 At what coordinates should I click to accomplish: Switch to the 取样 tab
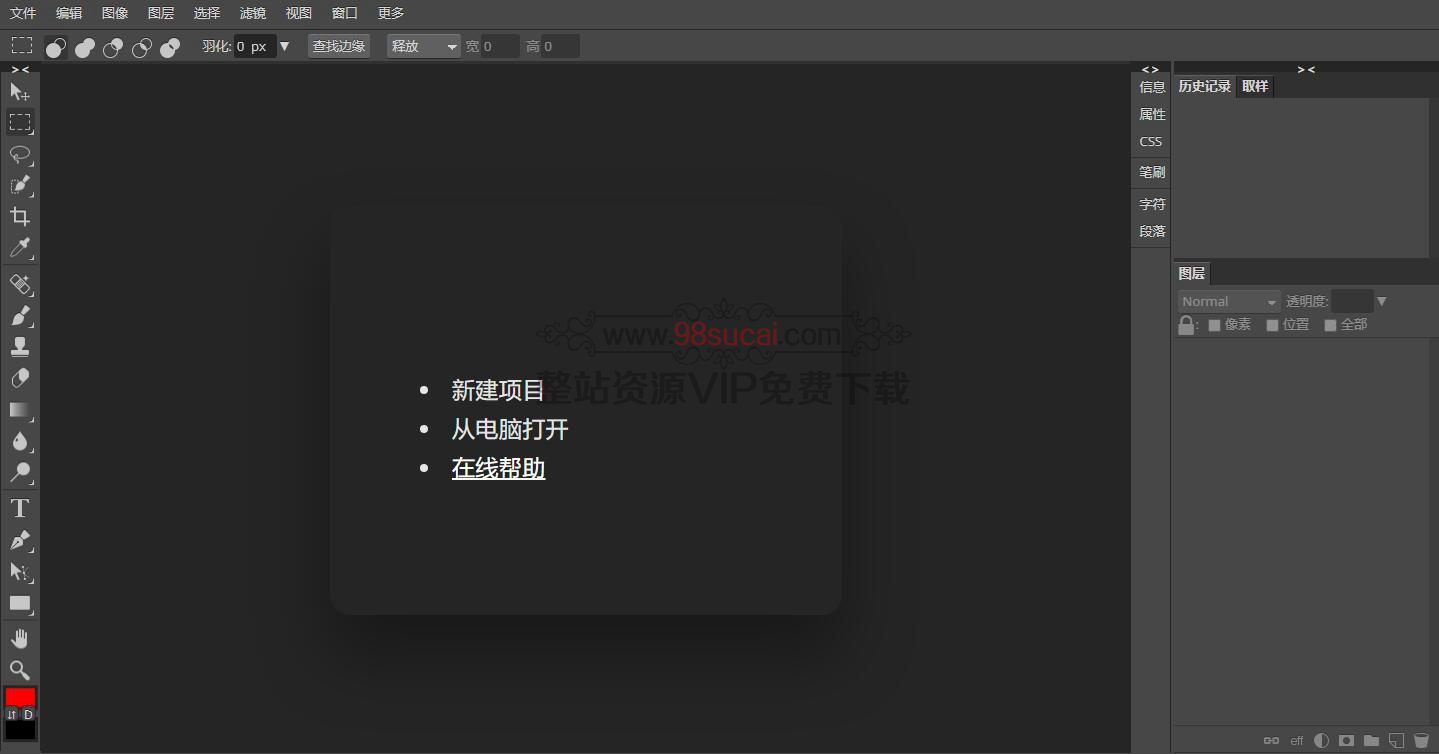coord(1254,86)
